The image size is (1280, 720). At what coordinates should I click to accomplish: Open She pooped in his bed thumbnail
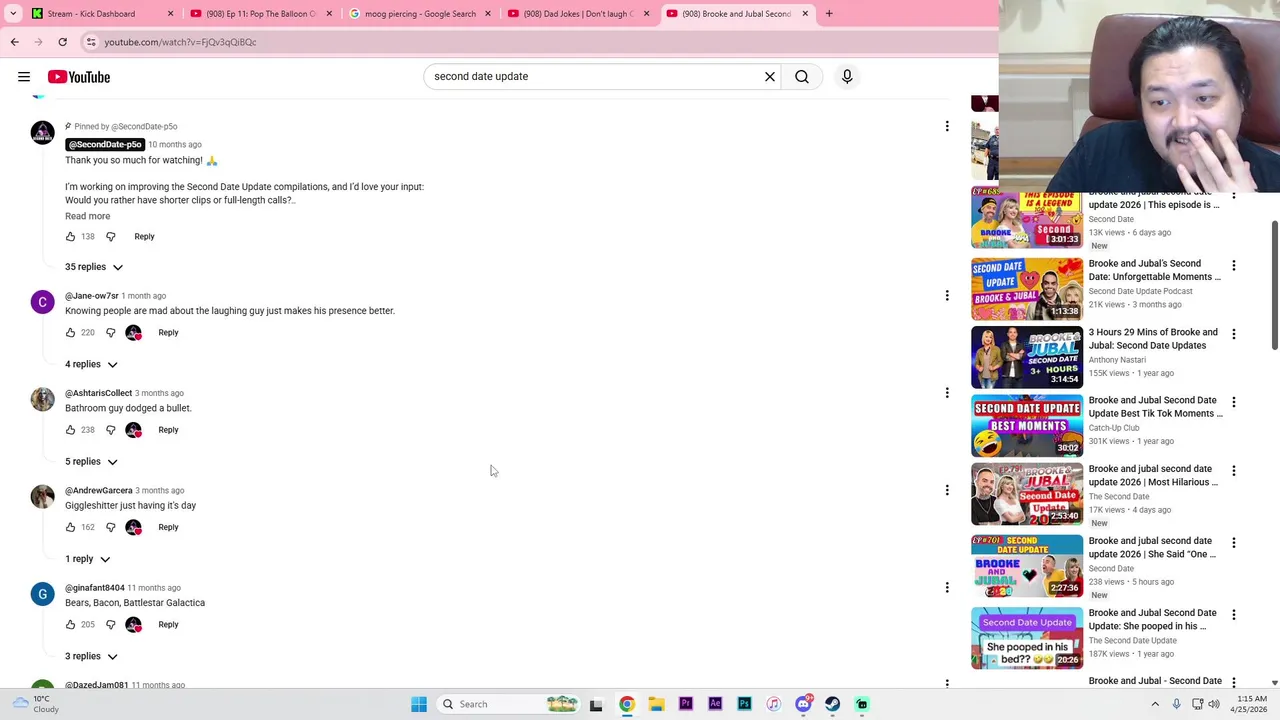tap(1026, 638)
